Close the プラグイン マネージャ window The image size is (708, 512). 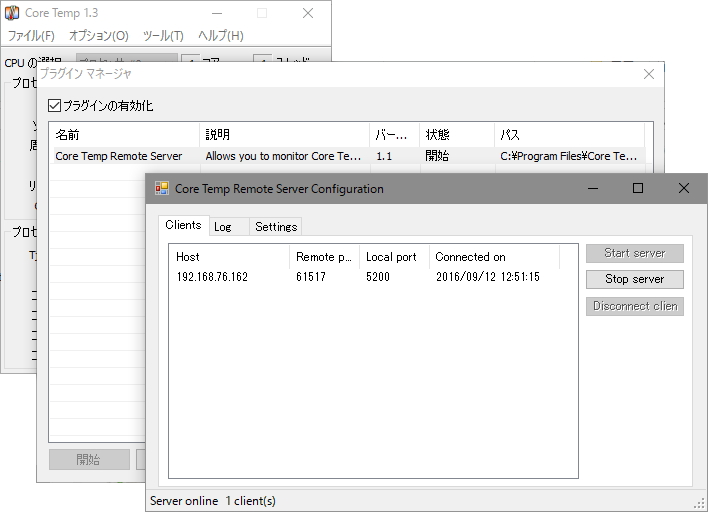tap(649, 74)
